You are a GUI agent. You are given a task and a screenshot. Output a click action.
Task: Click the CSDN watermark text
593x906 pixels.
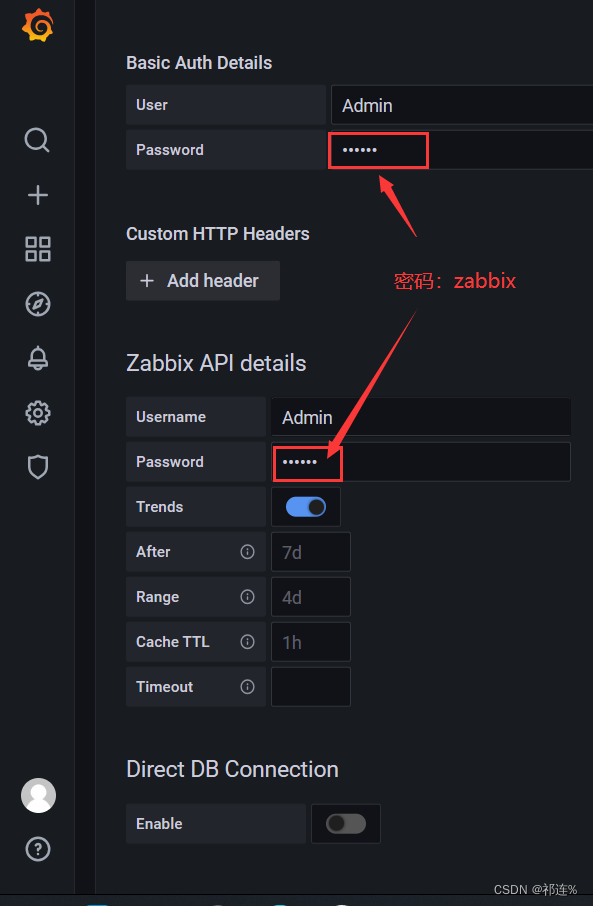point(535,889)
